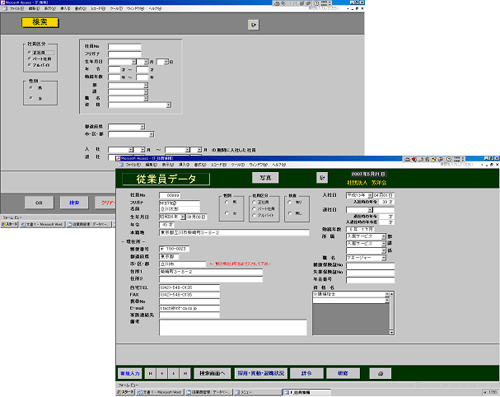Screen dimensions: 500x397
Task: Click the exit door icon in search form
Action: click(x=253, y=25)
